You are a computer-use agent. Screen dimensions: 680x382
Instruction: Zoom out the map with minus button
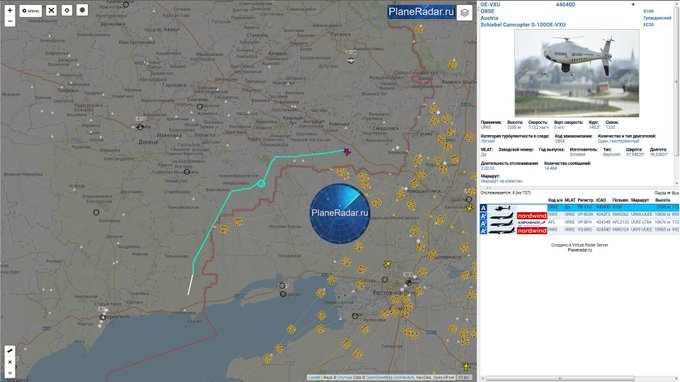[x=10, y=21]
